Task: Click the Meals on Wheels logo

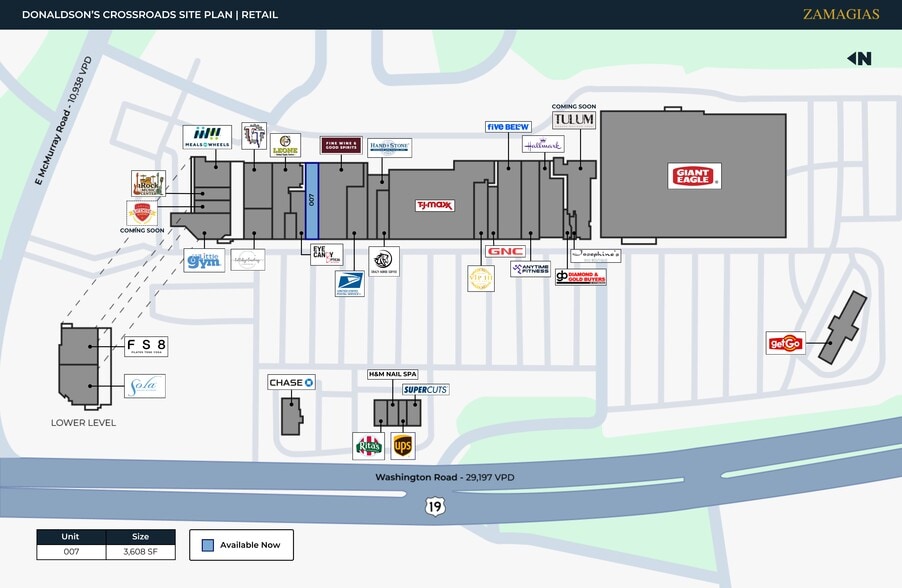Action: pos(207,137)
